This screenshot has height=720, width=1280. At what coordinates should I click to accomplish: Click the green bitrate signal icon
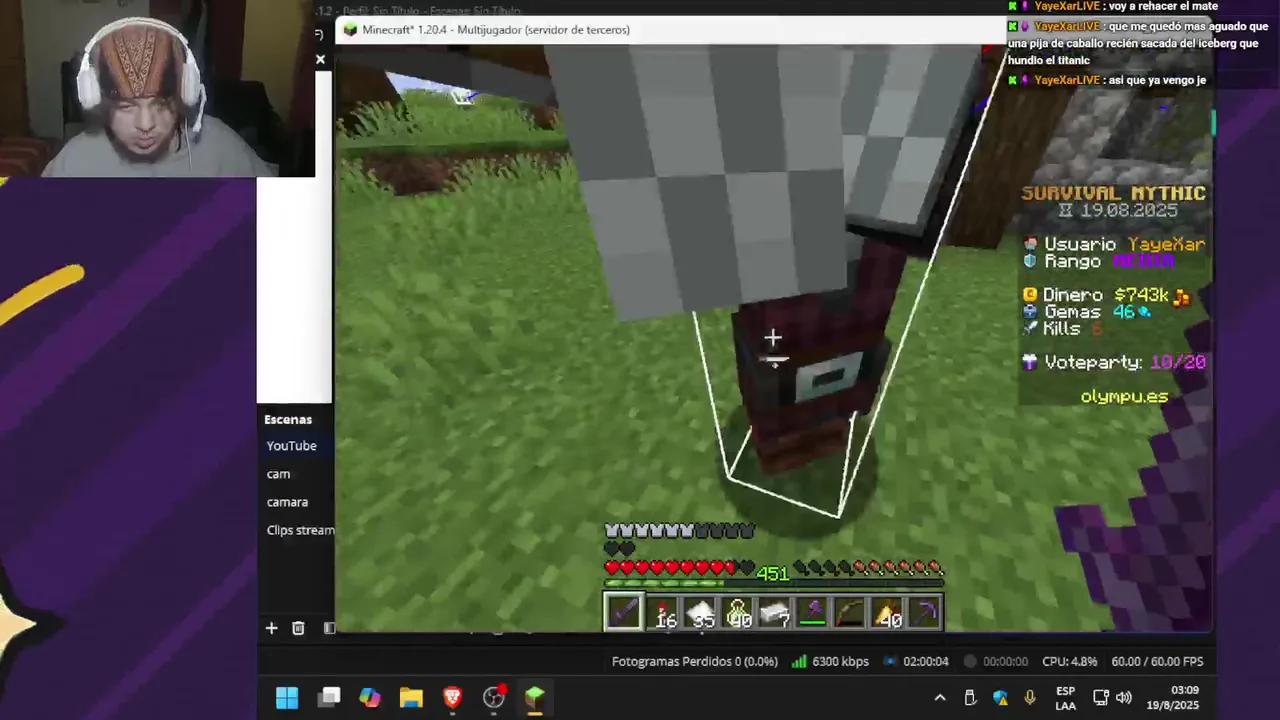(x=799, y=661)
